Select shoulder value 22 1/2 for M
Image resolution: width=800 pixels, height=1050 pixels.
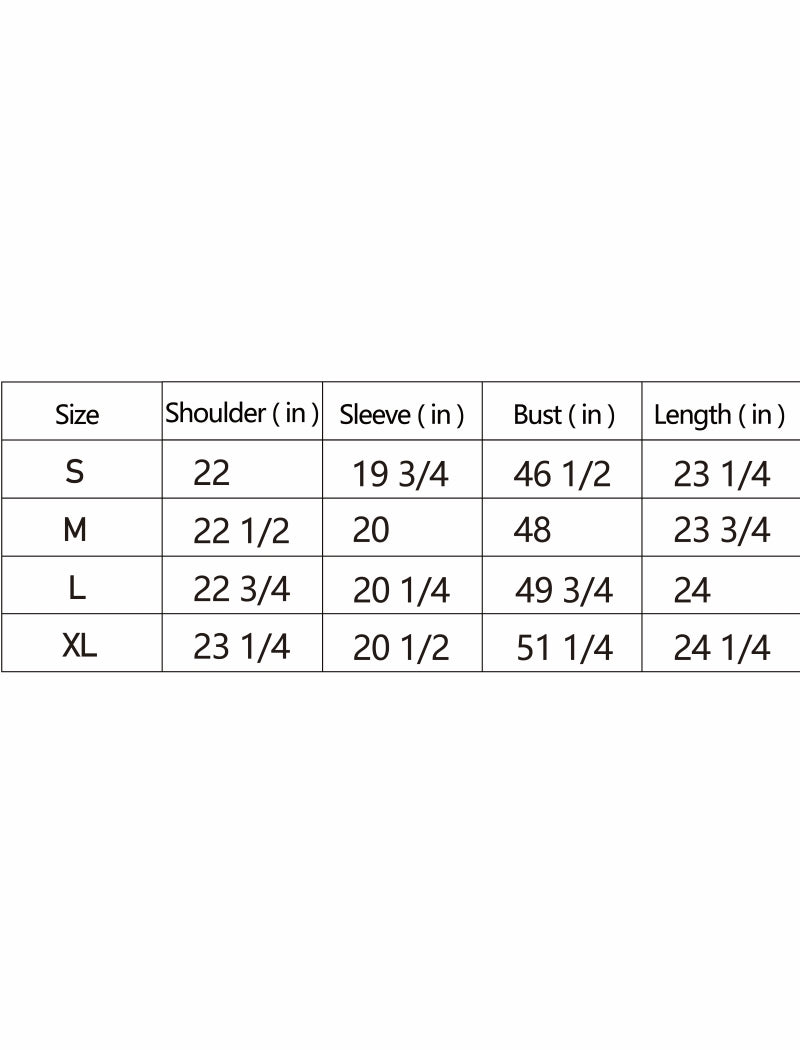(241, 532)
